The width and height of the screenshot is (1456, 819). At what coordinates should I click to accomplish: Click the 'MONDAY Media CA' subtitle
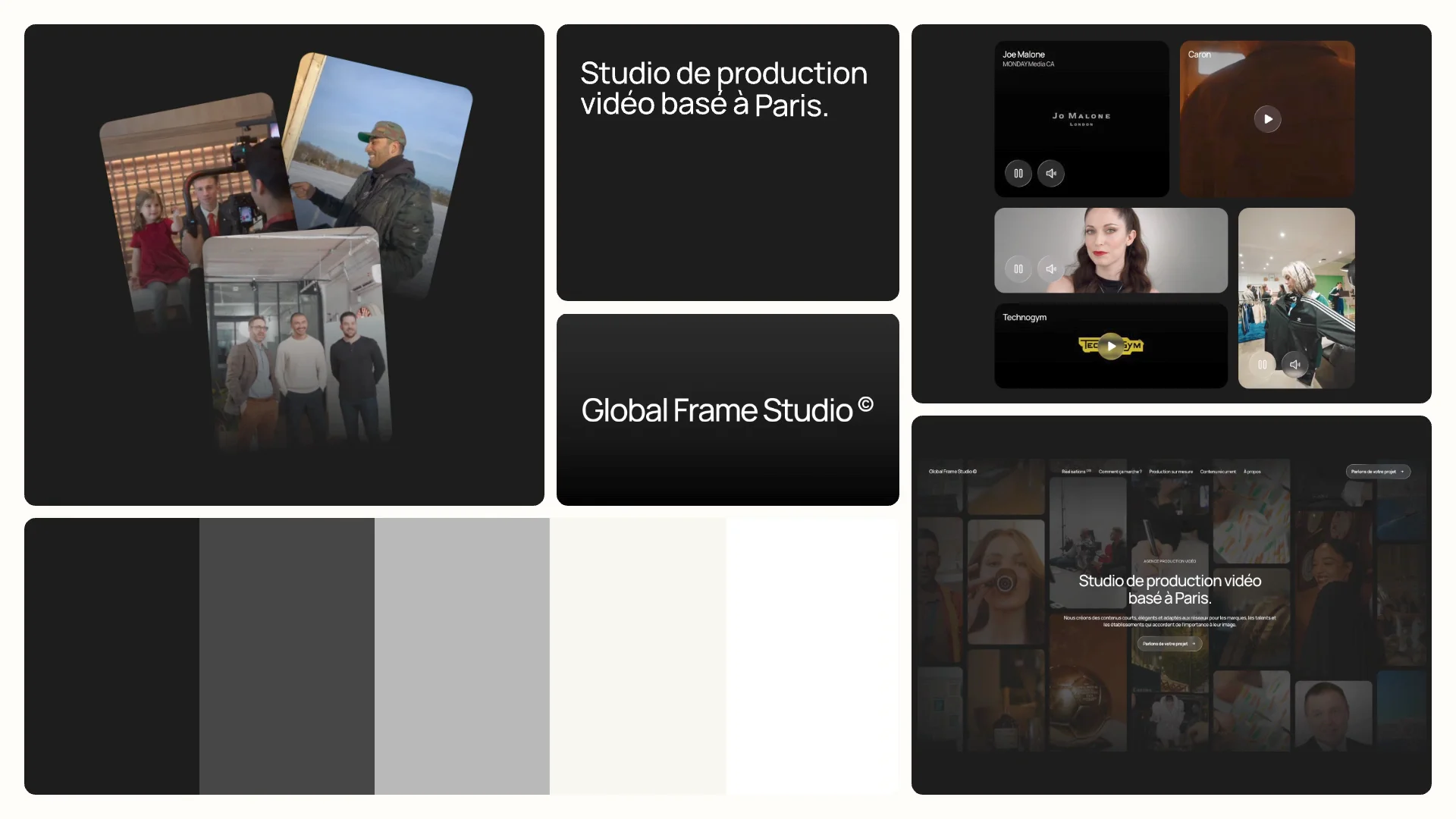pyautogui.click(x=1028, y=64)
